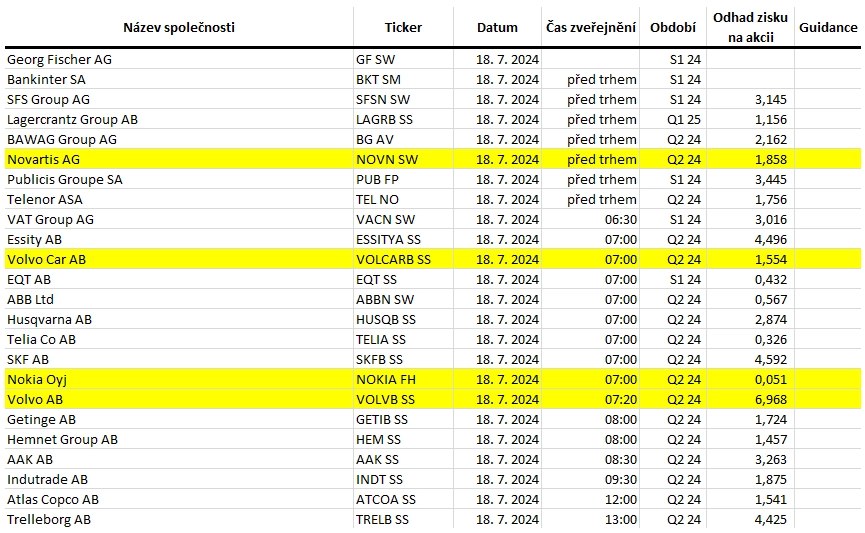Select the 'SFS Group AG' cell
The height and width of the screenshot is (533, 865).
point(48,99)
